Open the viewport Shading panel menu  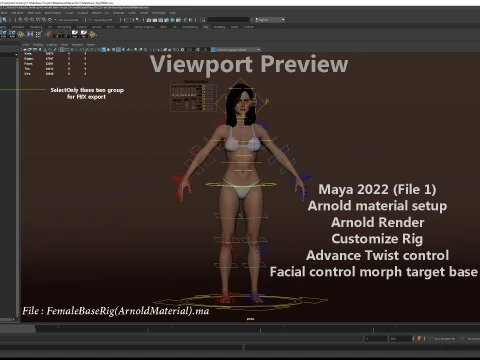pos(38,44)
